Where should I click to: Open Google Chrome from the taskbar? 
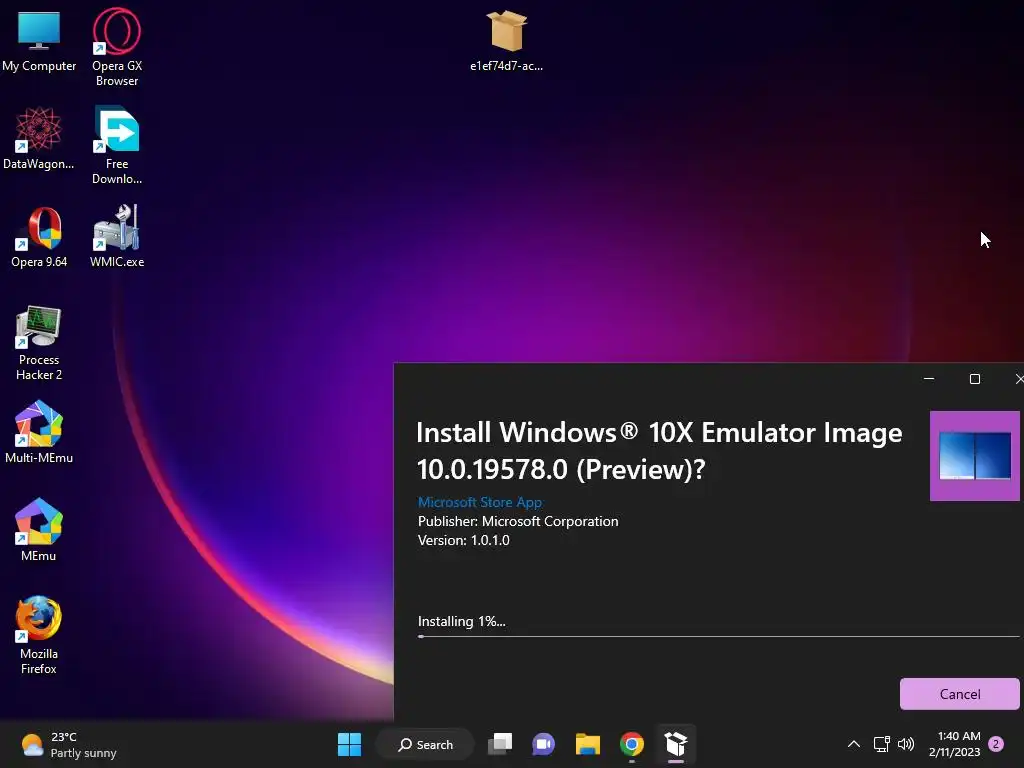(632, 744)
